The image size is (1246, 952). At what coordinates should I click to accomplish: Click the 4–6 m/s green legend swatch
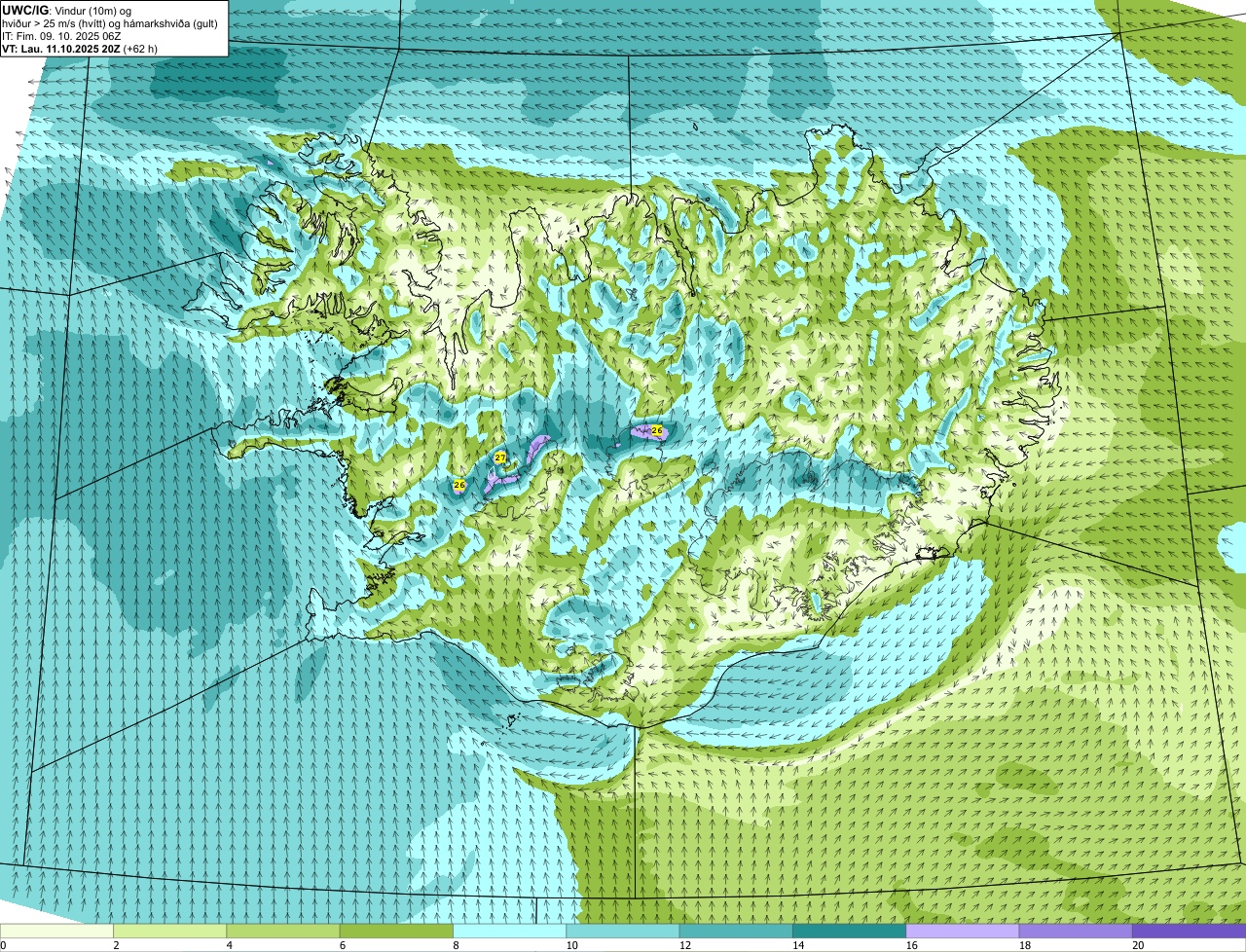point(283,932)
